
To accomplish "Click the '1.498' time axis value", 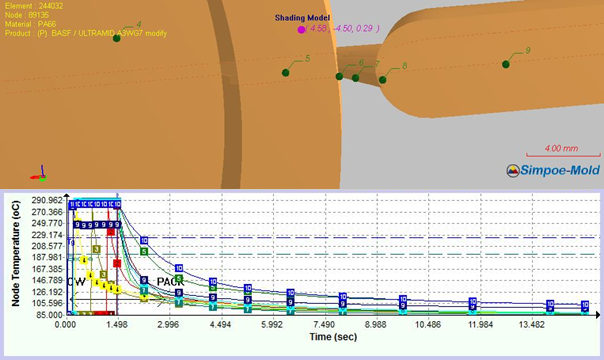I will pyautogui.click(x=117, y=325).
